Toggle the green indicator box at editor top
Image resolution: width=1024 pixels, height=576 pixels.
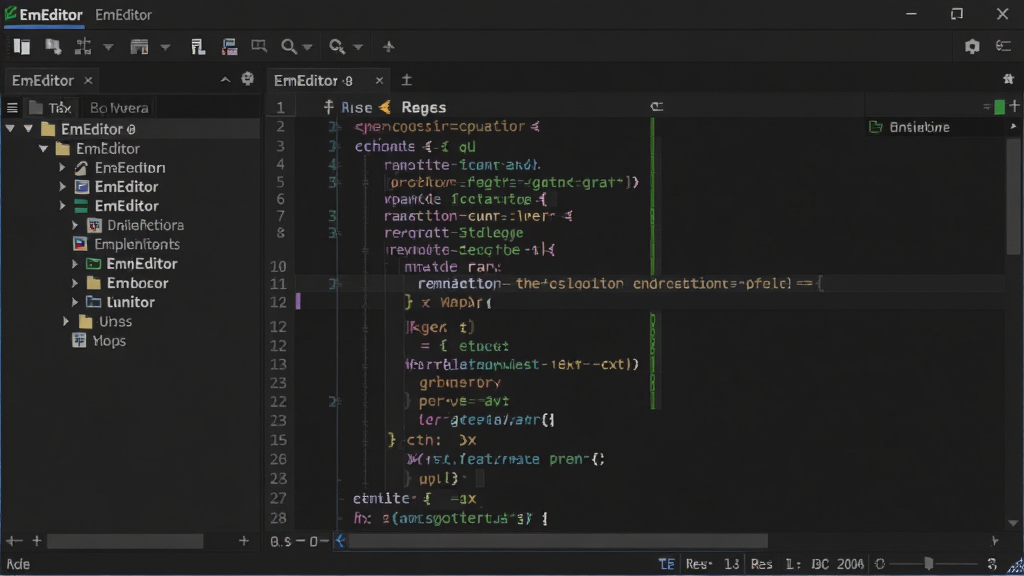tap(999, 107)
